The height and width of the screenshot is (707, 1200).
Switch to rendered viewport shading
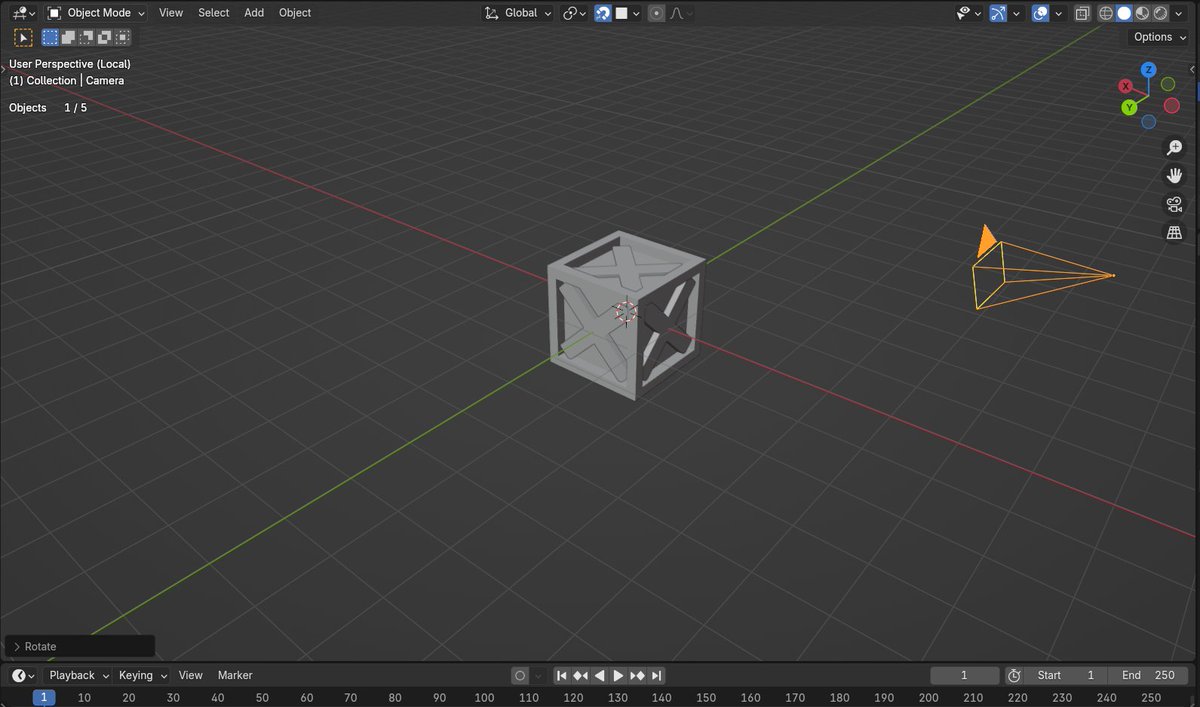click(x=1160, y=13)
